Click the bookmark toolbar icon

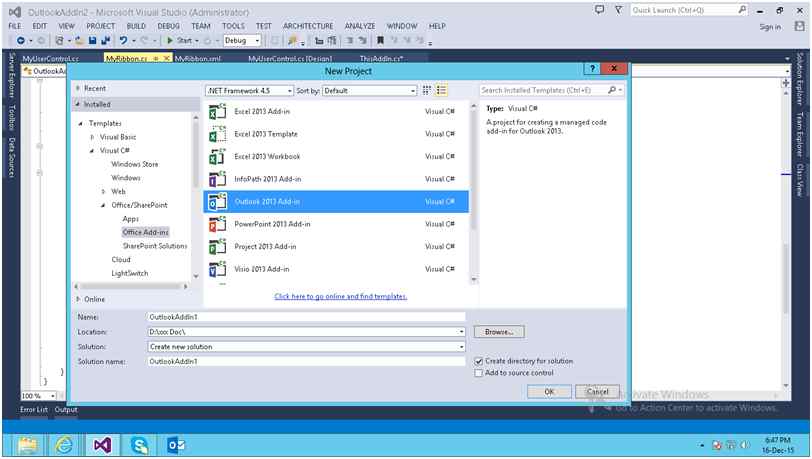tap(380, 40)
